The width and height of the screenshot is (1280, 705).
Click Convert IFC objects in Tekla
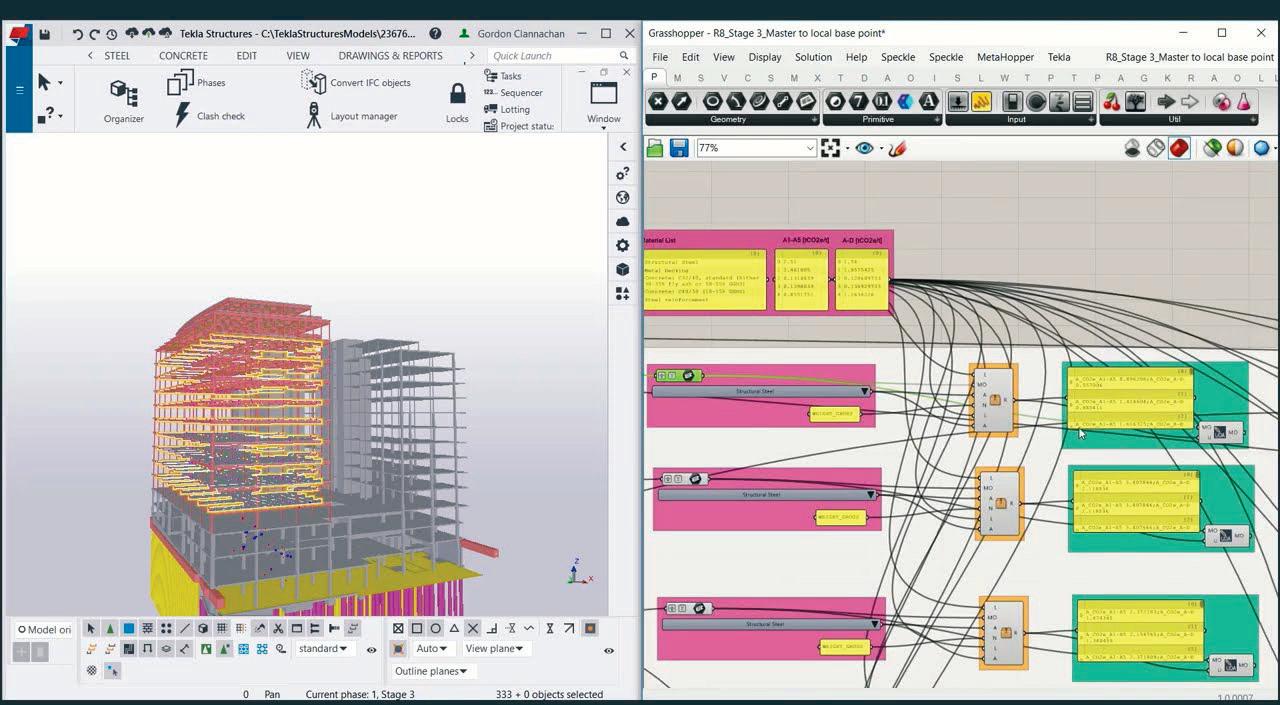[x=356, y=82]
